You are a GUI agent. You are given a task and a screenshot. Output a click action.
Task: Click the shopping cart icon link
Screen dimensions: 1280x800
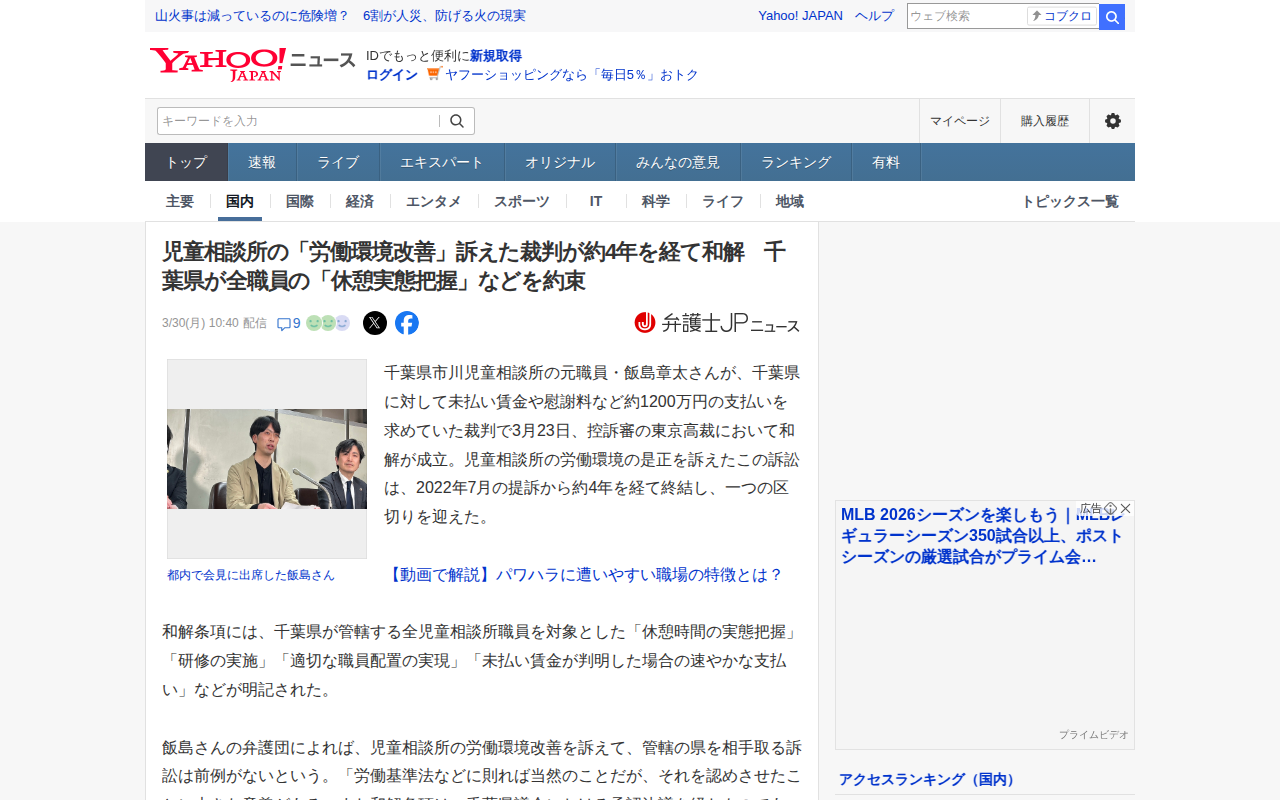433,74
